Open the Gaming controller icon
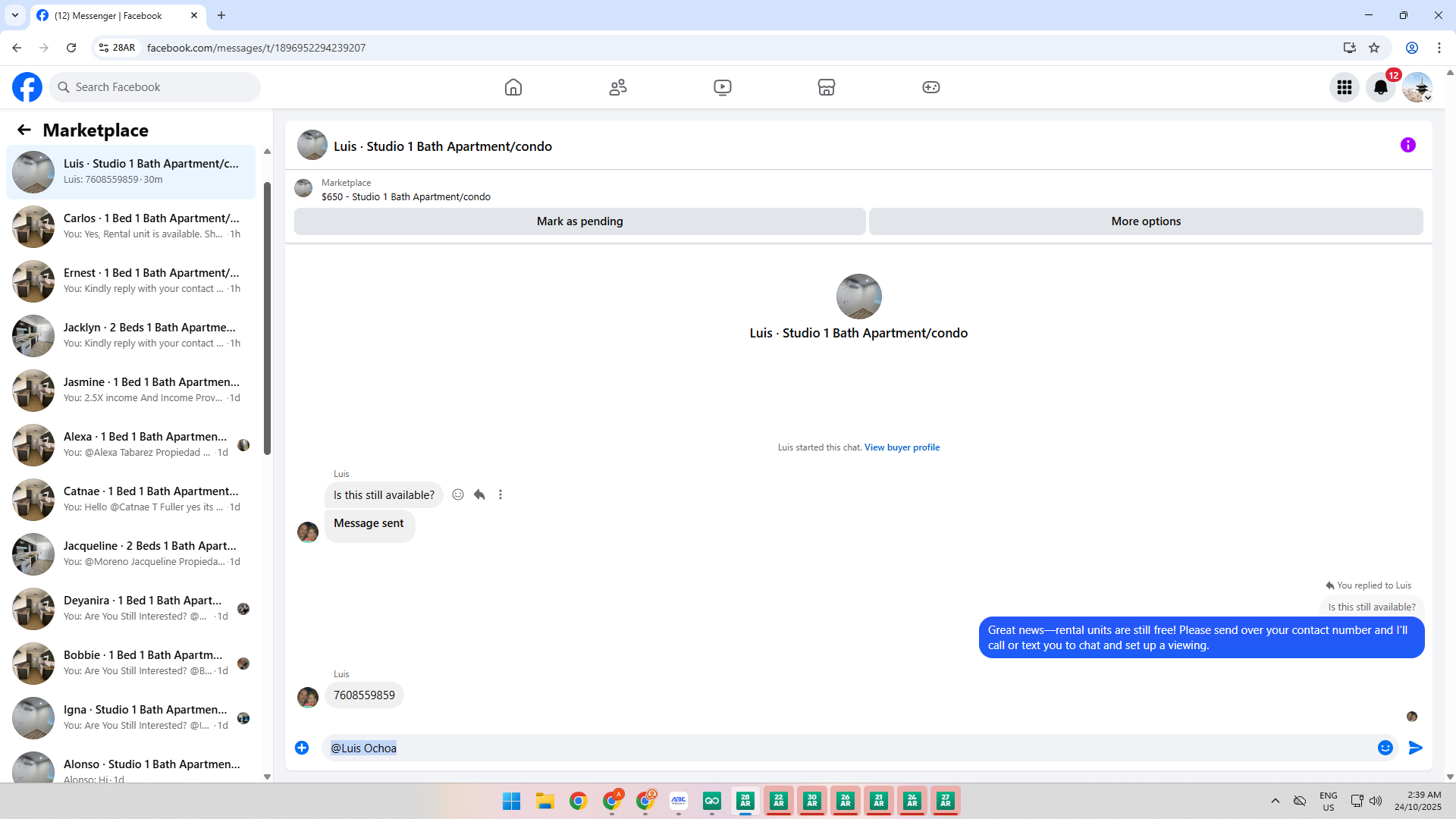 point(931,87)
